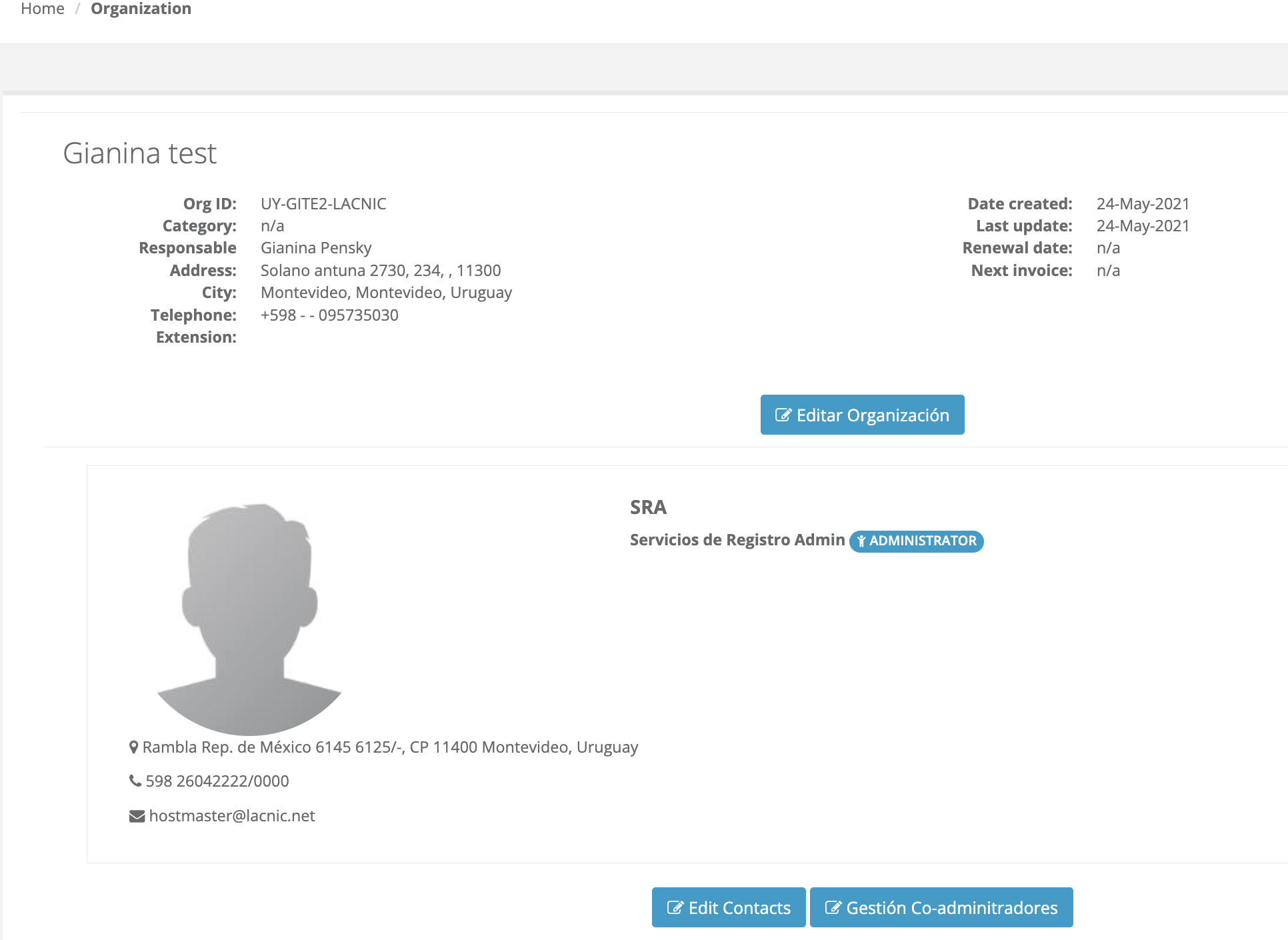
Task: Click the Rambla Rep. de México address text
Action: tap(390, 747)
